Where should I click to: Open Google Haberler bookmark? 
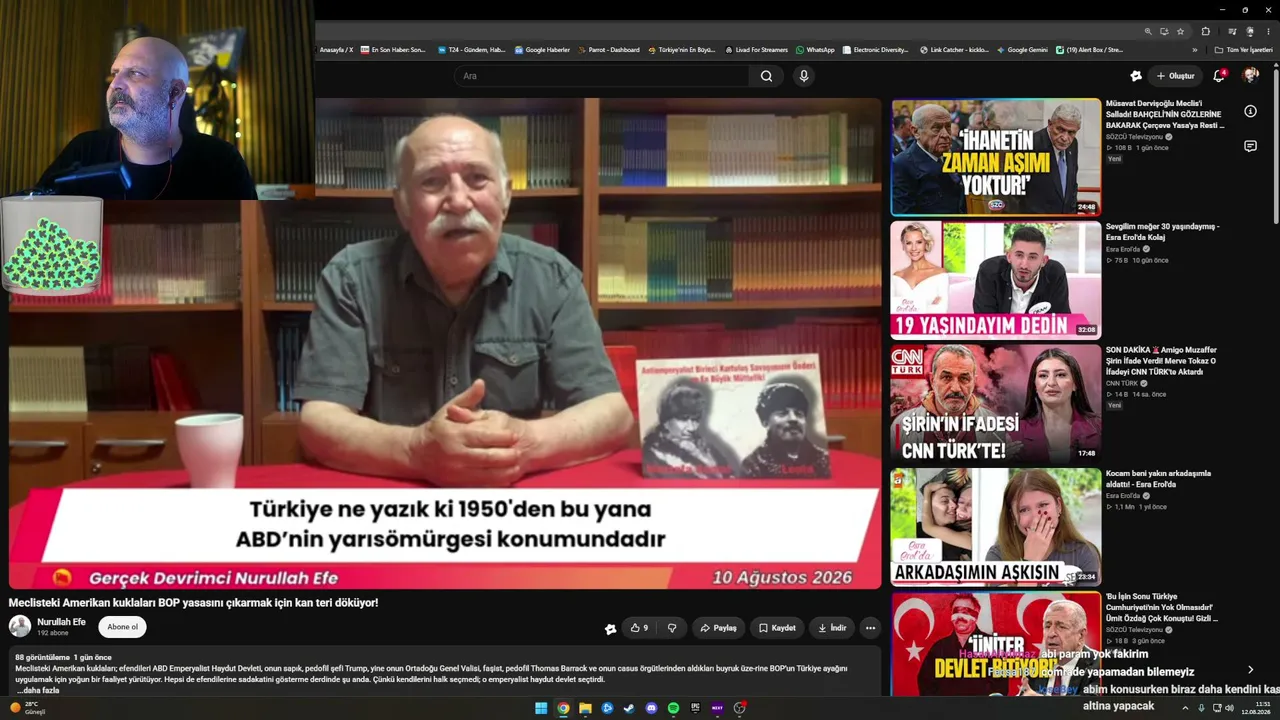tap(541, 50)
